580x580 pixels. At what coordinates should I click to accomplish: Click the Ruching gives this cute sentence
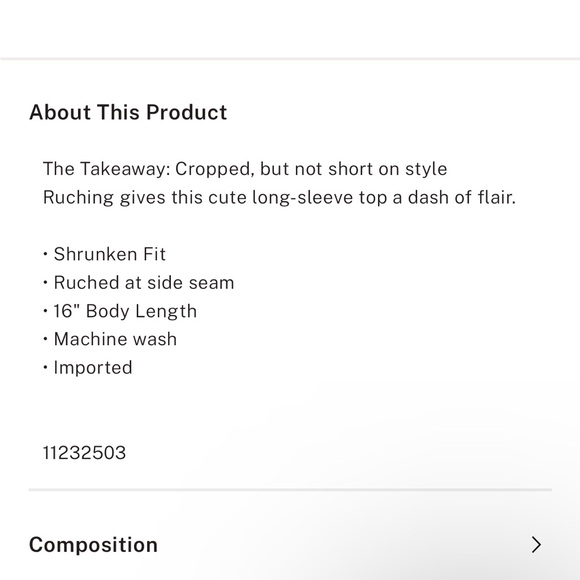point(279,197)
